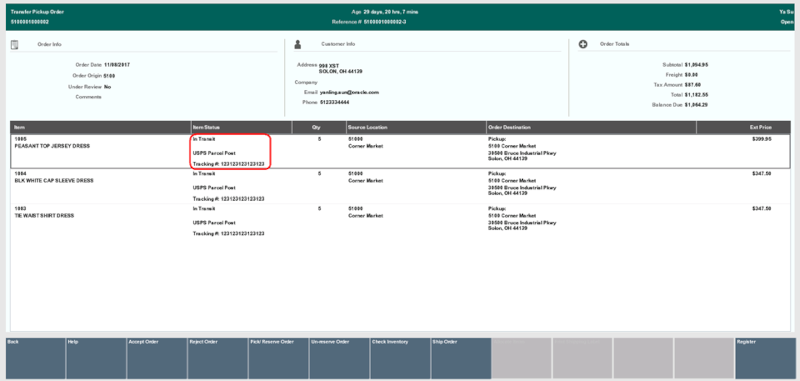This screenshot has width=800, height=381.
Task: Select the TIE WAIST SHIRT DRESS row
Action: point(401,221)
